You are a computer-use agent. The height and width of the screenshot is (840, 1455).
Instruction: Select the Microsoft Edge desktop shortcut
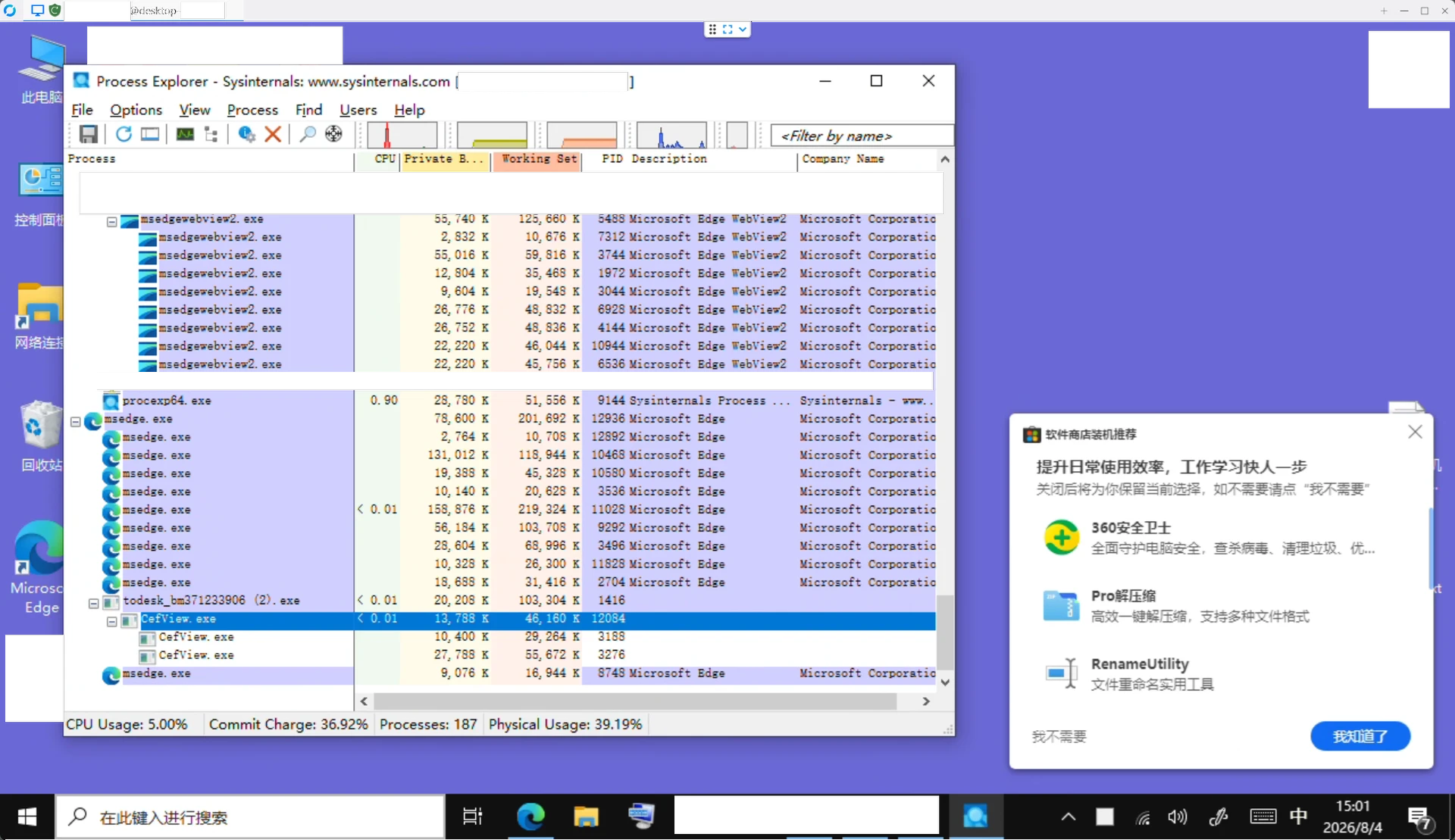39,568
